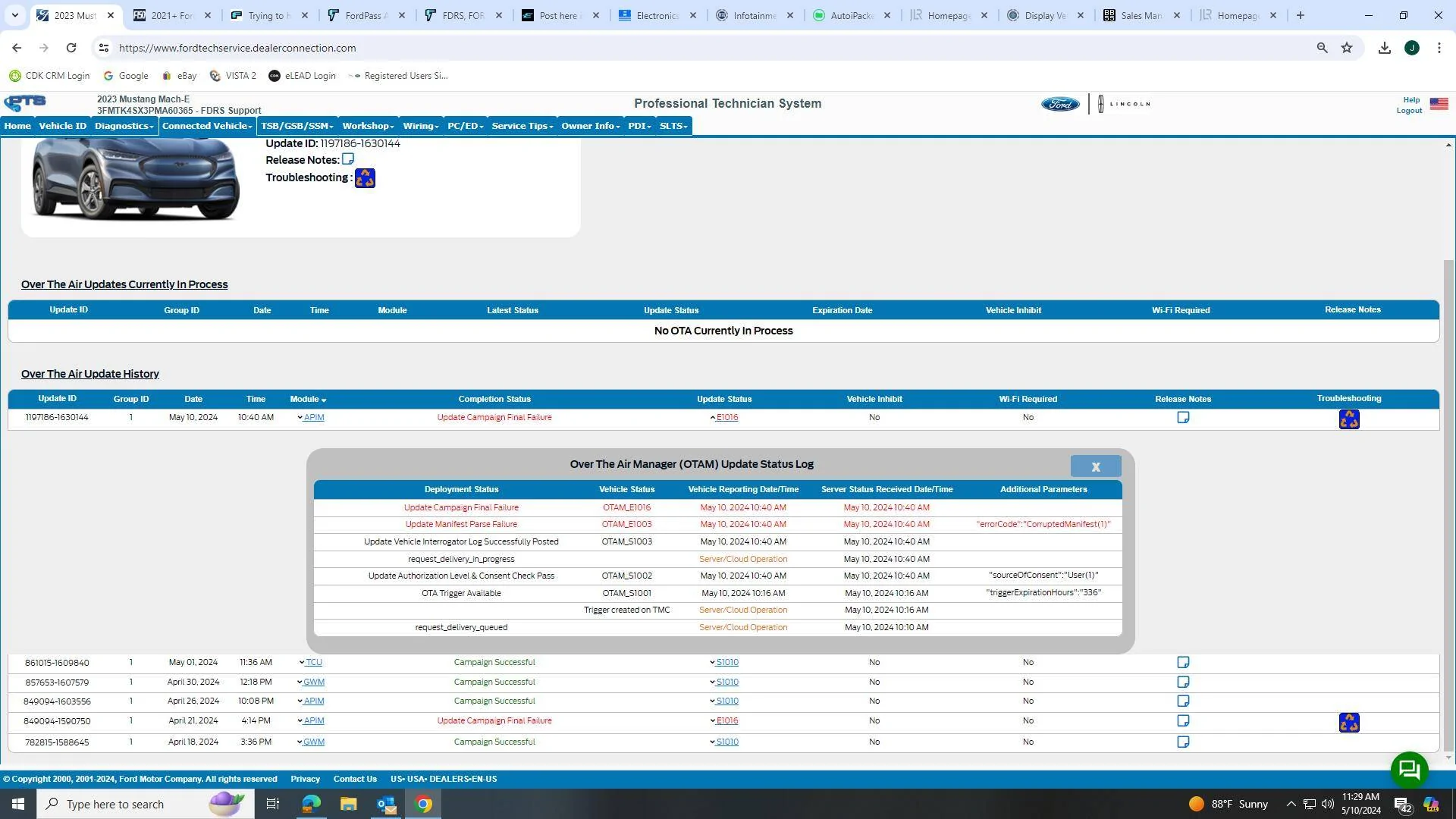Image resolution: width=1456 pixels, height=819 pixels.
Task: Open the Chrome profile avatar
Action: [1412, 48]
